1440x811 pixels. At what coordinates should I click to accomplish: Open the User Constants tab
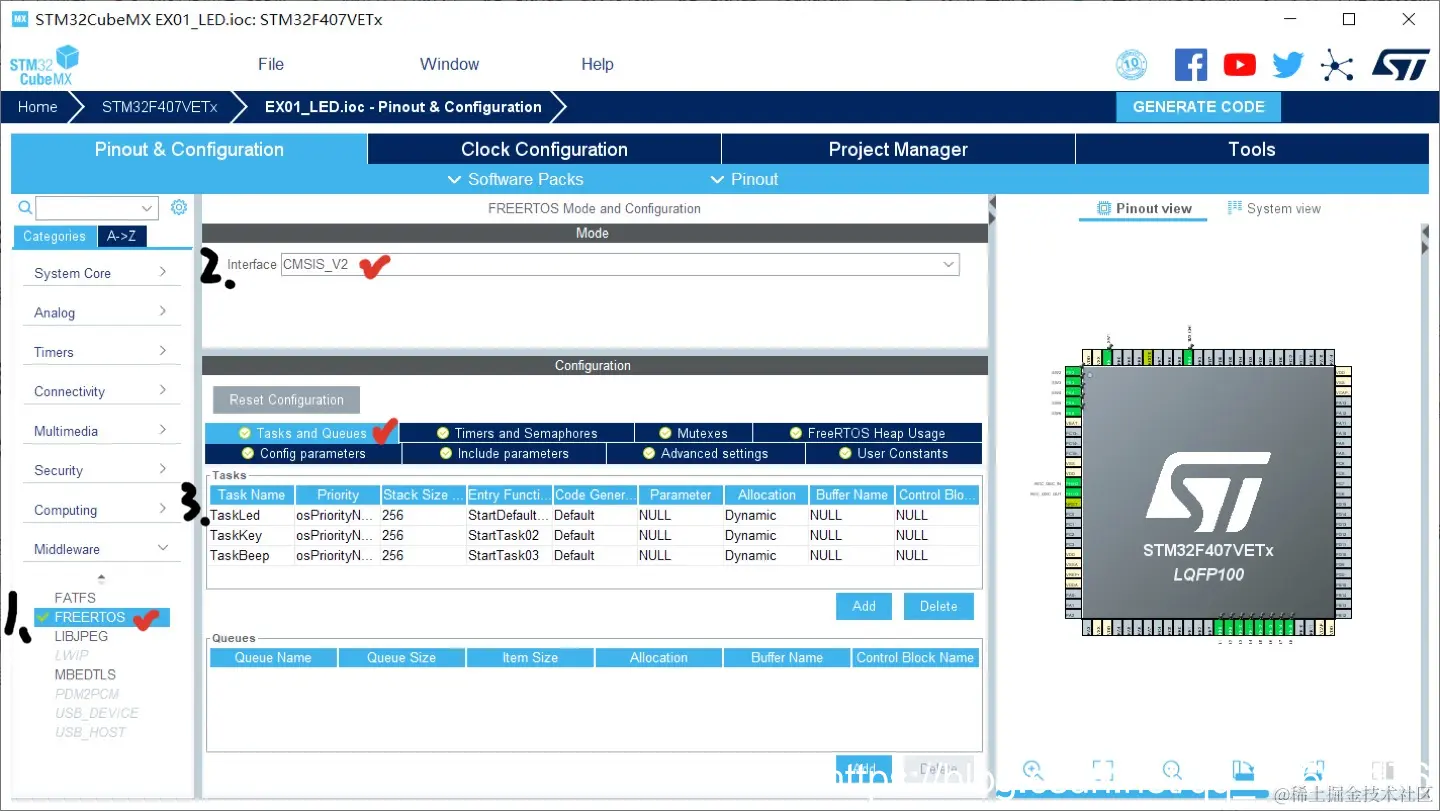tap(894, 453)
